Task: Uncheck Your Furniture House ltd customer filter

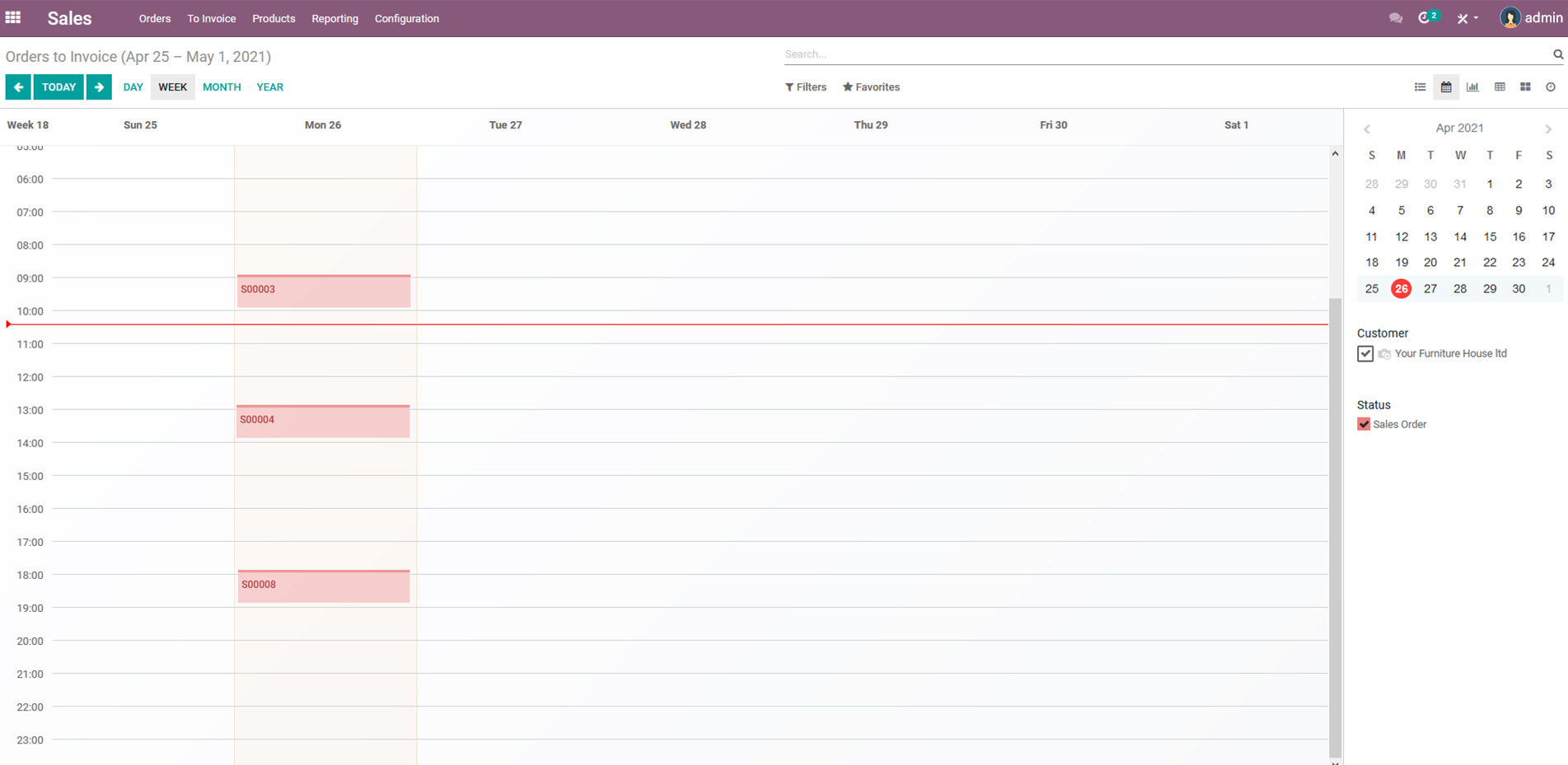Action: pyautogui.click(x=1365, y=354)
